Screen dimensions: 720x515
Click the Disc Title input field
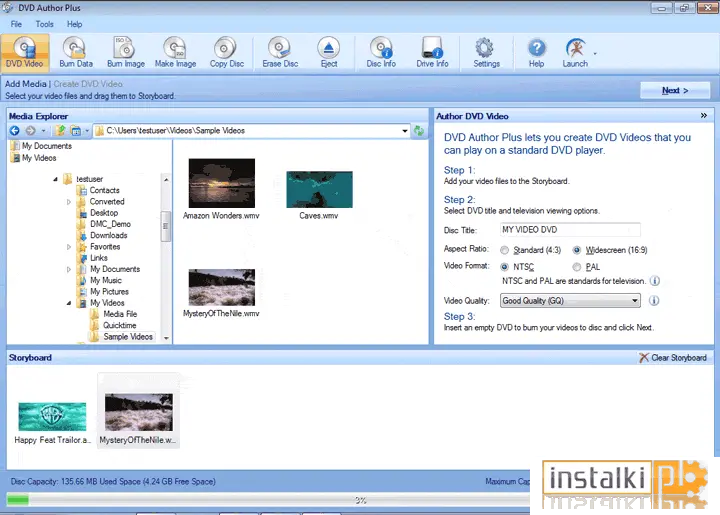pos(570,230)
